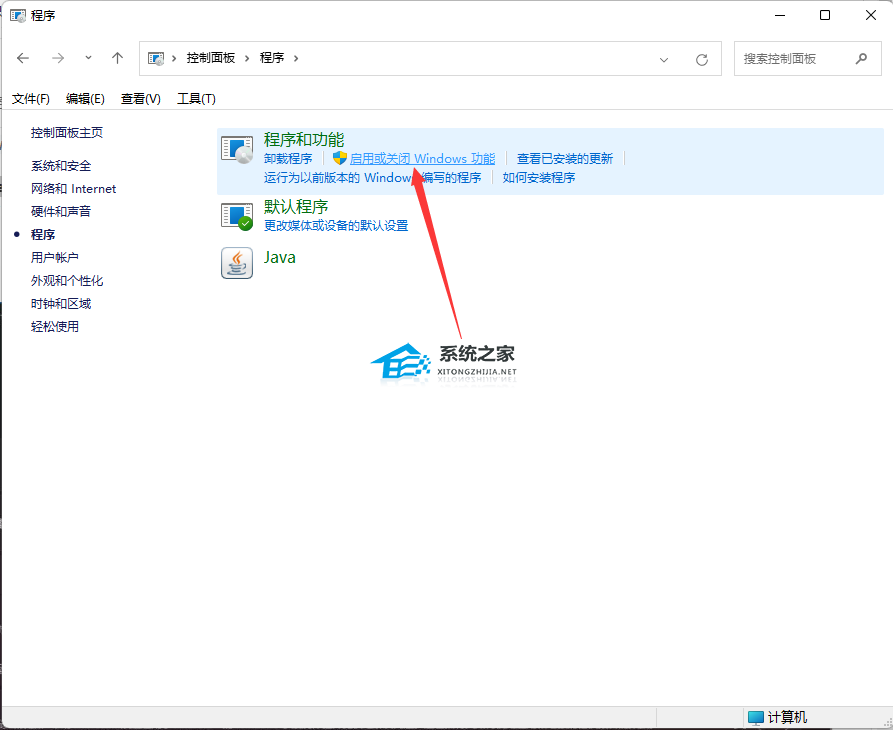893x730 pixels.
Task: Open 用户帐户 category
Action: (55, 257)
